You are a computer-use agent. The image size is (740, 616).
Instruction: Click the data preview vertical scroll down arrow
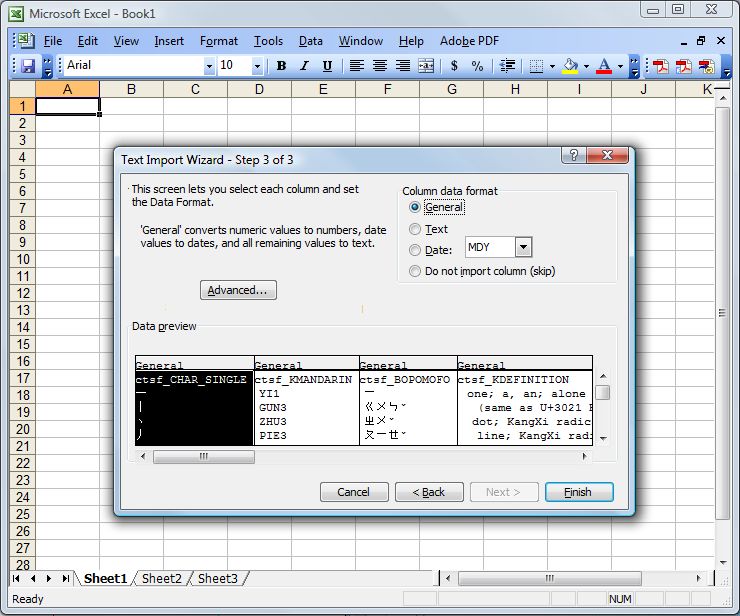[x=603, y=439]
